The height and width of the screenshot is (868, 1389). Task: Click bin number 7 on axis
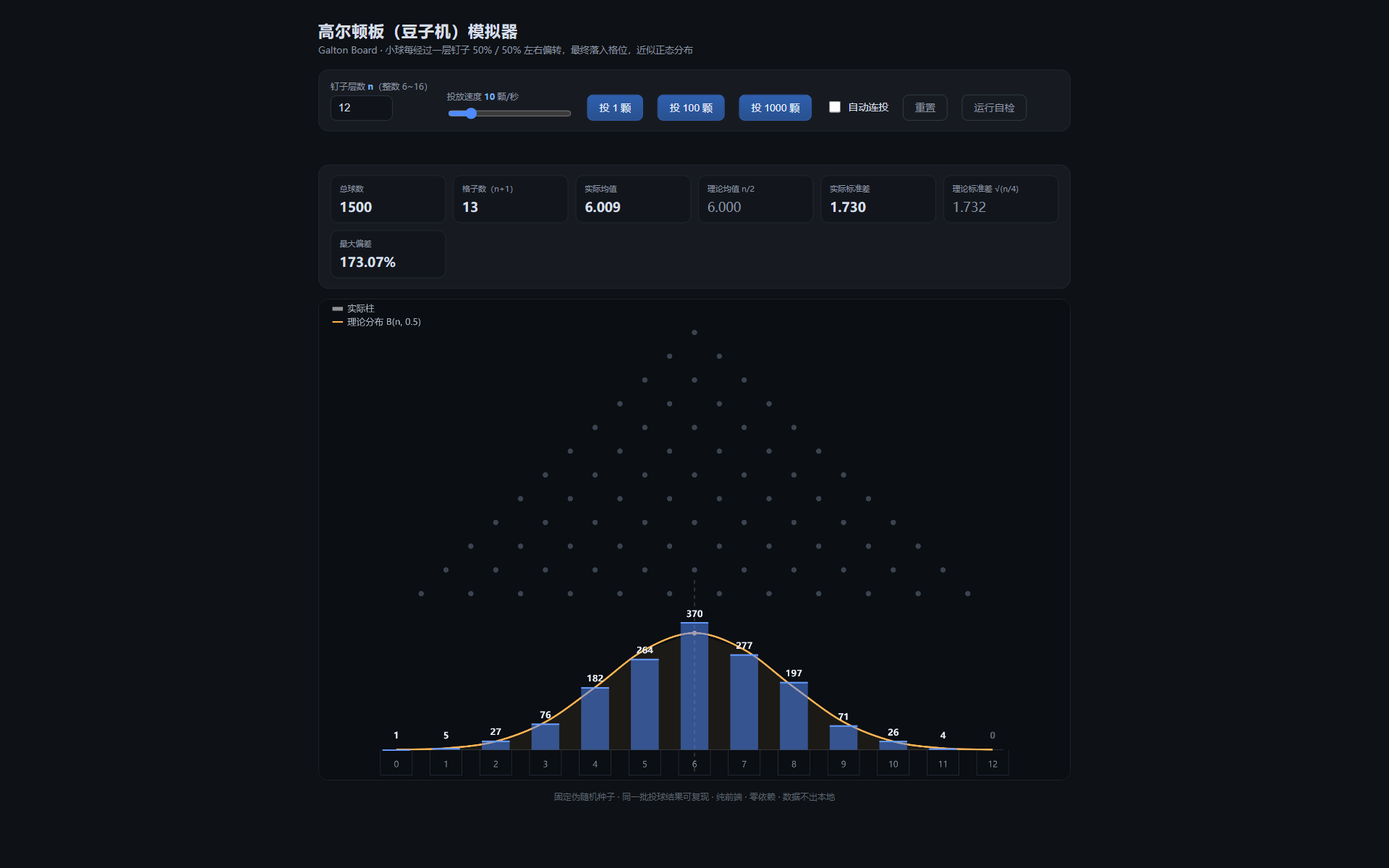click(744, 763)
